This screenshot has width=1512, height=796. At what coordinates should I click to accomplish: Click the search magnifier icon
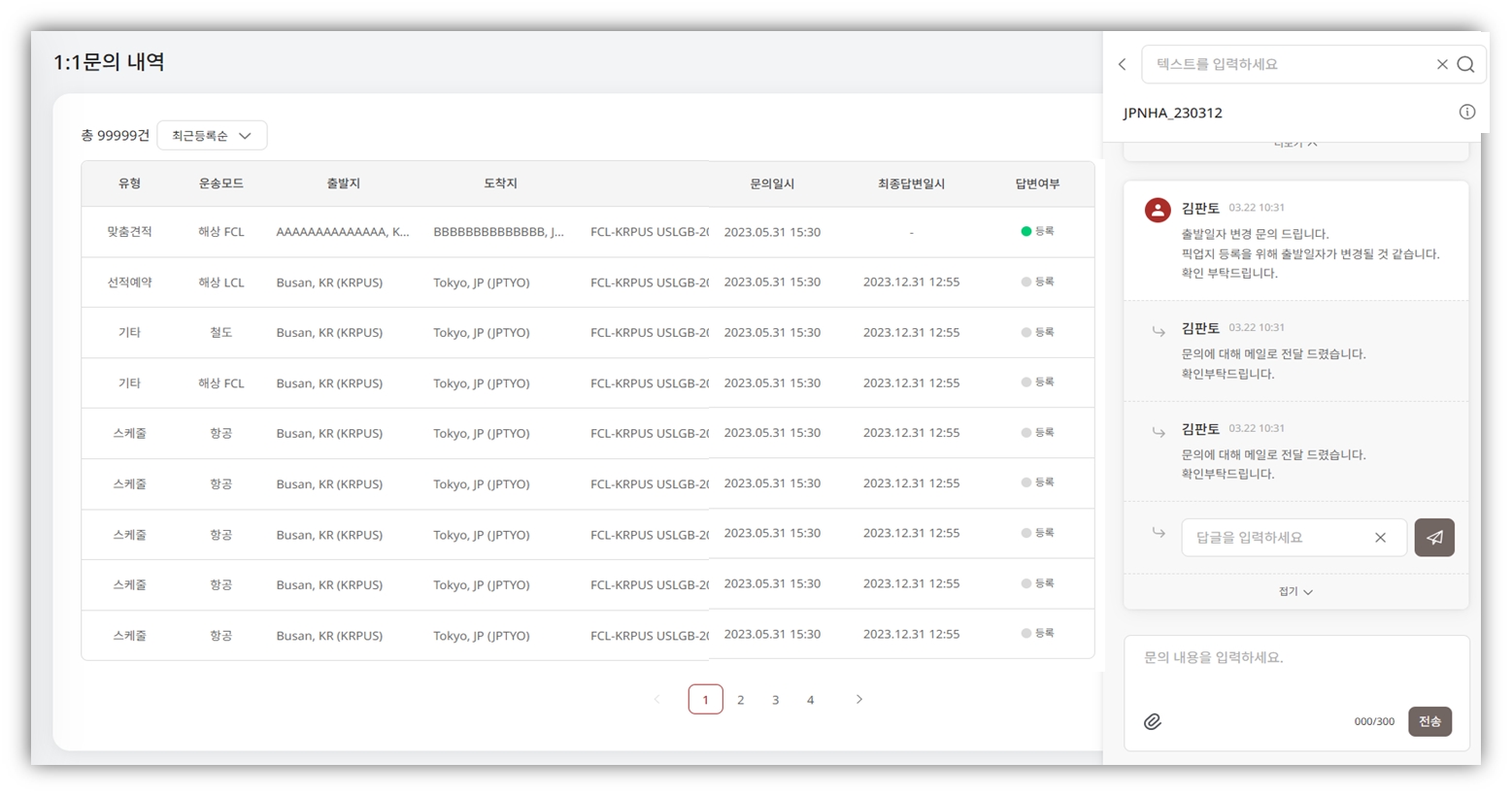[1465, 64]
